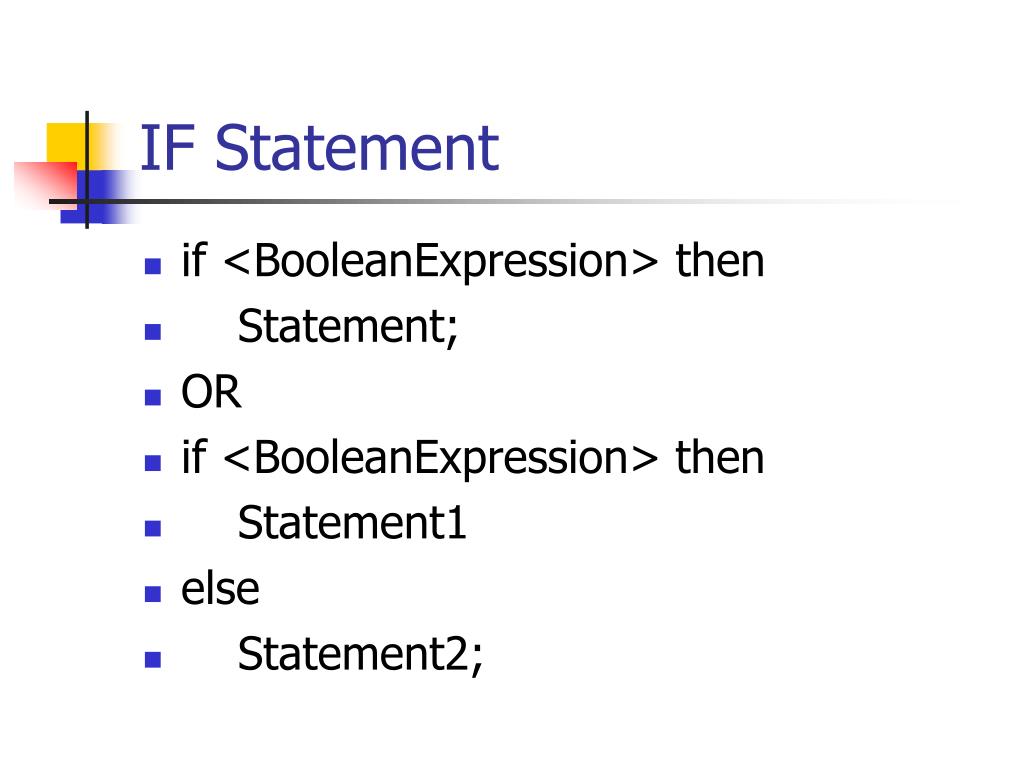Screen dimensions: 1024x768
Task: Click the 'Statement1' text line
Action: (351, 523)
